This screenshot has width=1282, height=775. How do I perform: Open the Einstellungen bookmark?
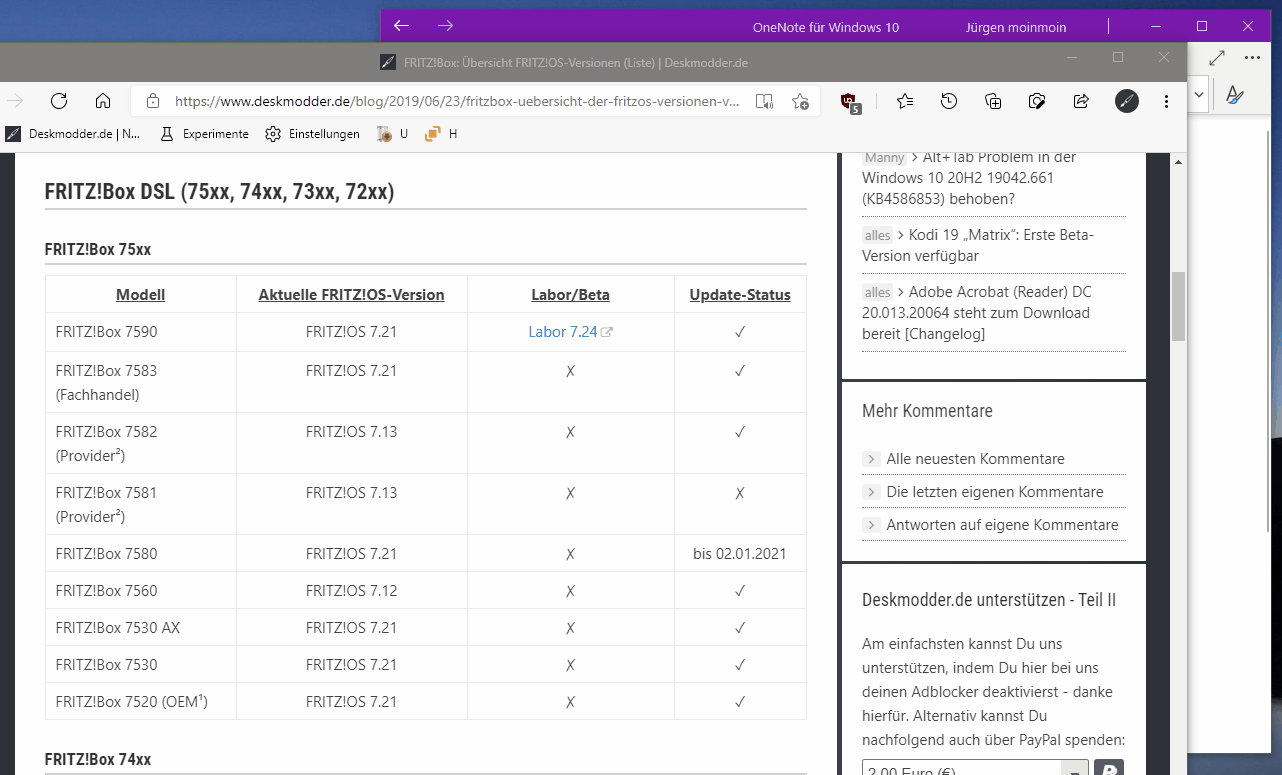(x=312, y=134)
